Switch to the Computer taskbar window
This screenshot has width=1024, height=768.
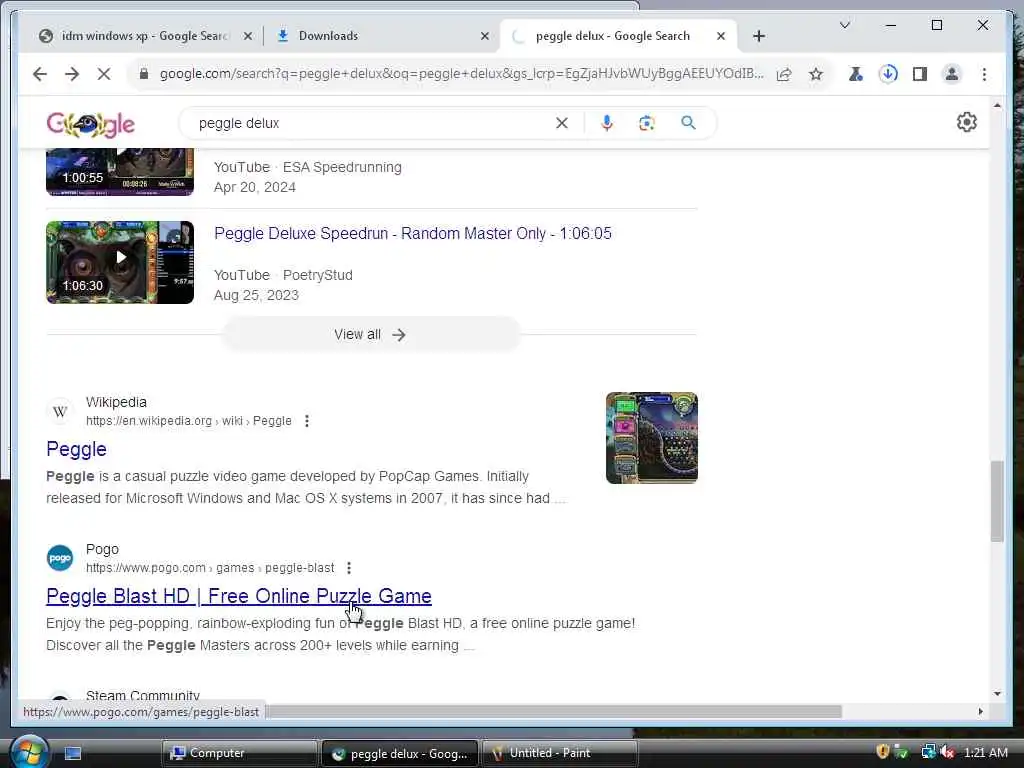240,753
